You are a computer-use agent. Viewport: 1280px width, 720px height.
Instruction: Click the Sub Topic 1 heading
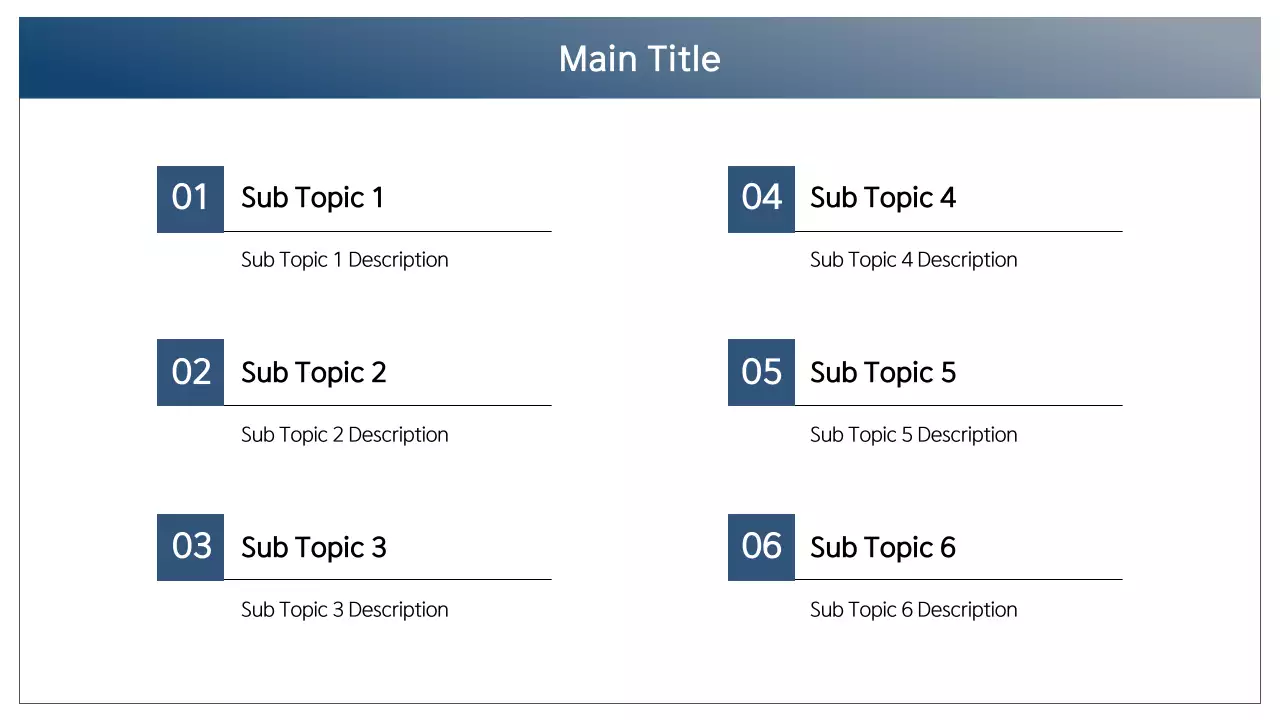(312, 198)
